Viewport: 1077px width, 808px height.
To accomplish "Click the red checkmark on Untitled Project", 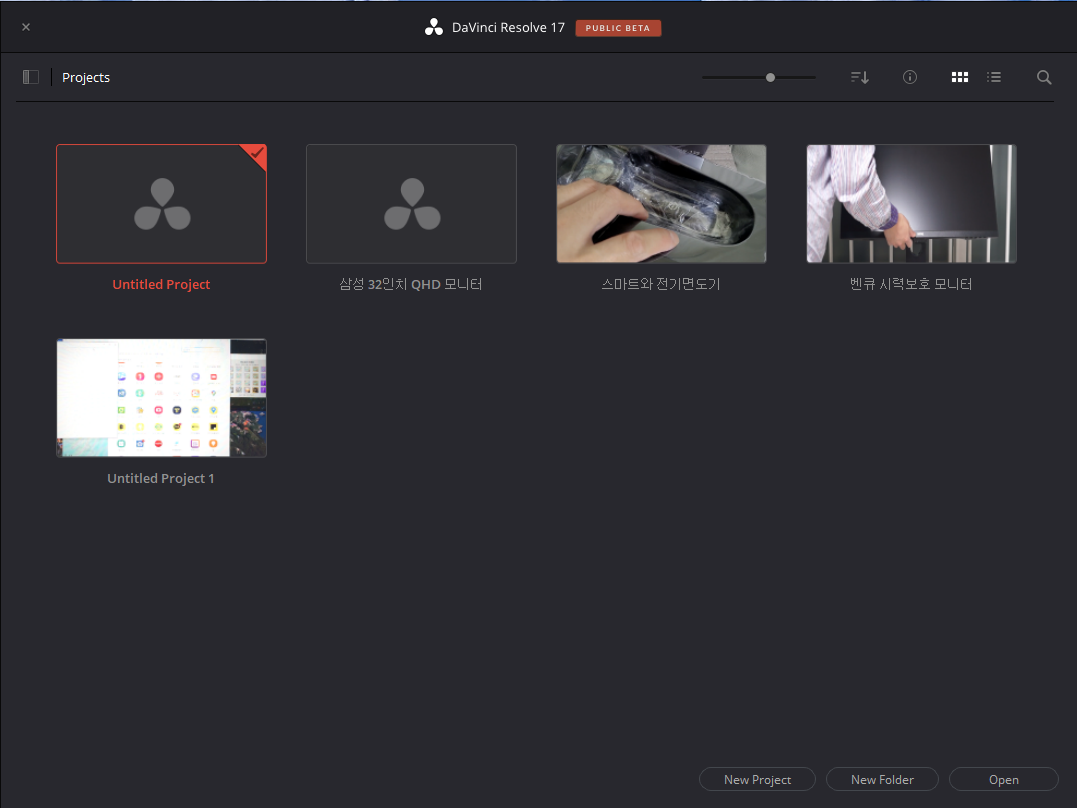I will 257,153.
